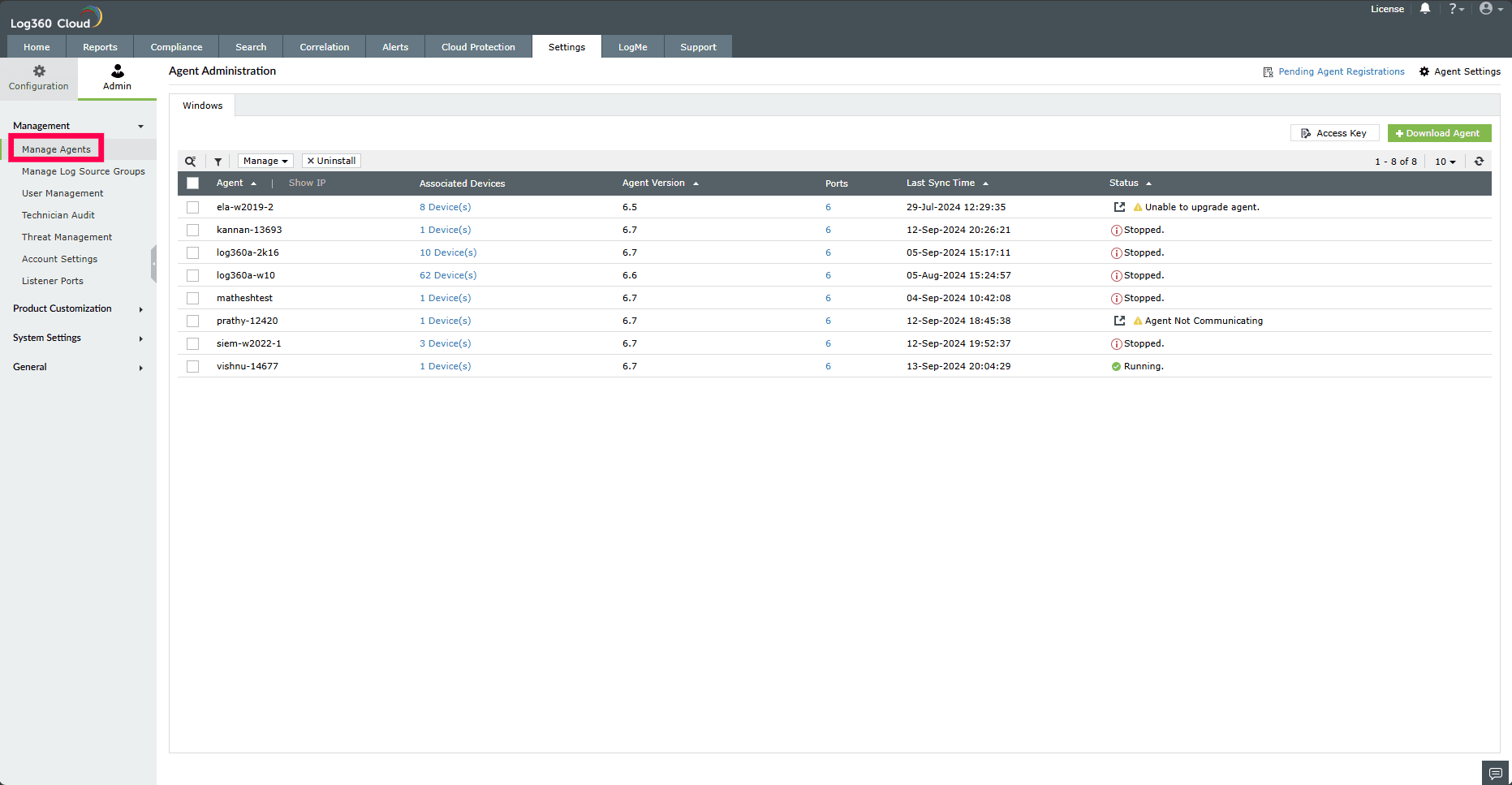
Task: Open the chat feedback icon
Action: pyautogui.click(x=1495, y=774)
